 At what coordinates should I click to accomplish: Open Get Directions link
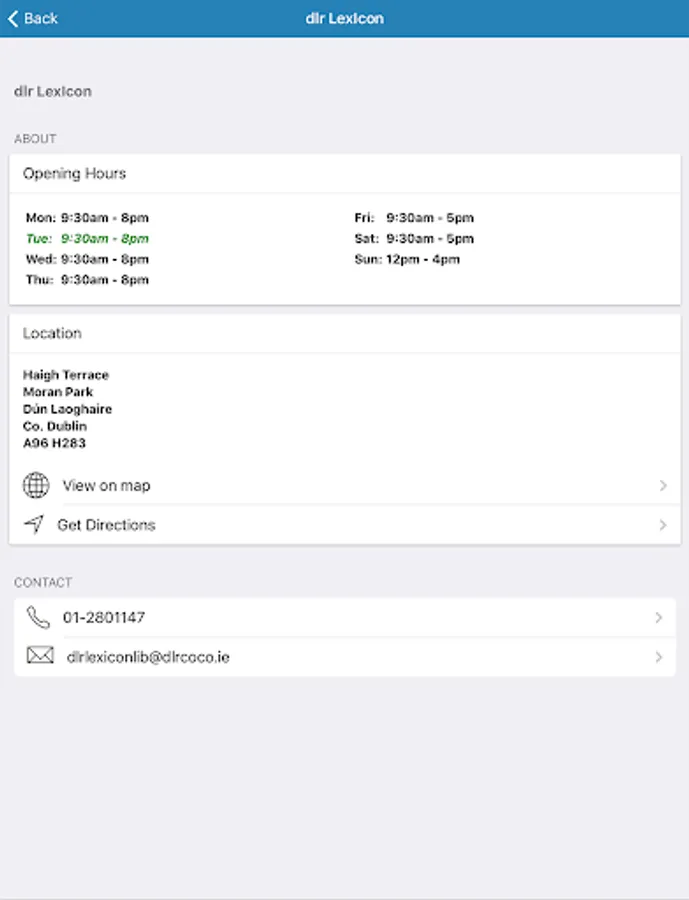tap(106, 525)
